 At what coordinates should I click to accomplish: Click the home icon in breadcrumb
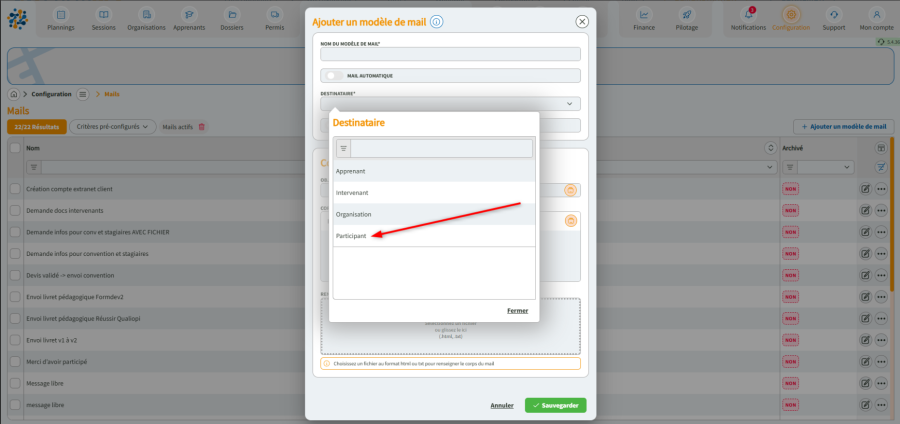pos(14,94)
